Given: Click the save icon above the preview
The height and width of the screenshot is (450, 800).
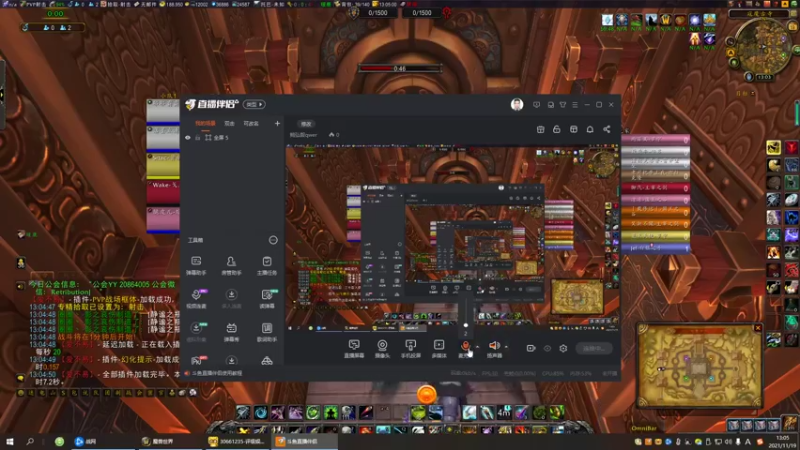Looking at the screenshot, I should pyautogui.click(x=540, y=130).
